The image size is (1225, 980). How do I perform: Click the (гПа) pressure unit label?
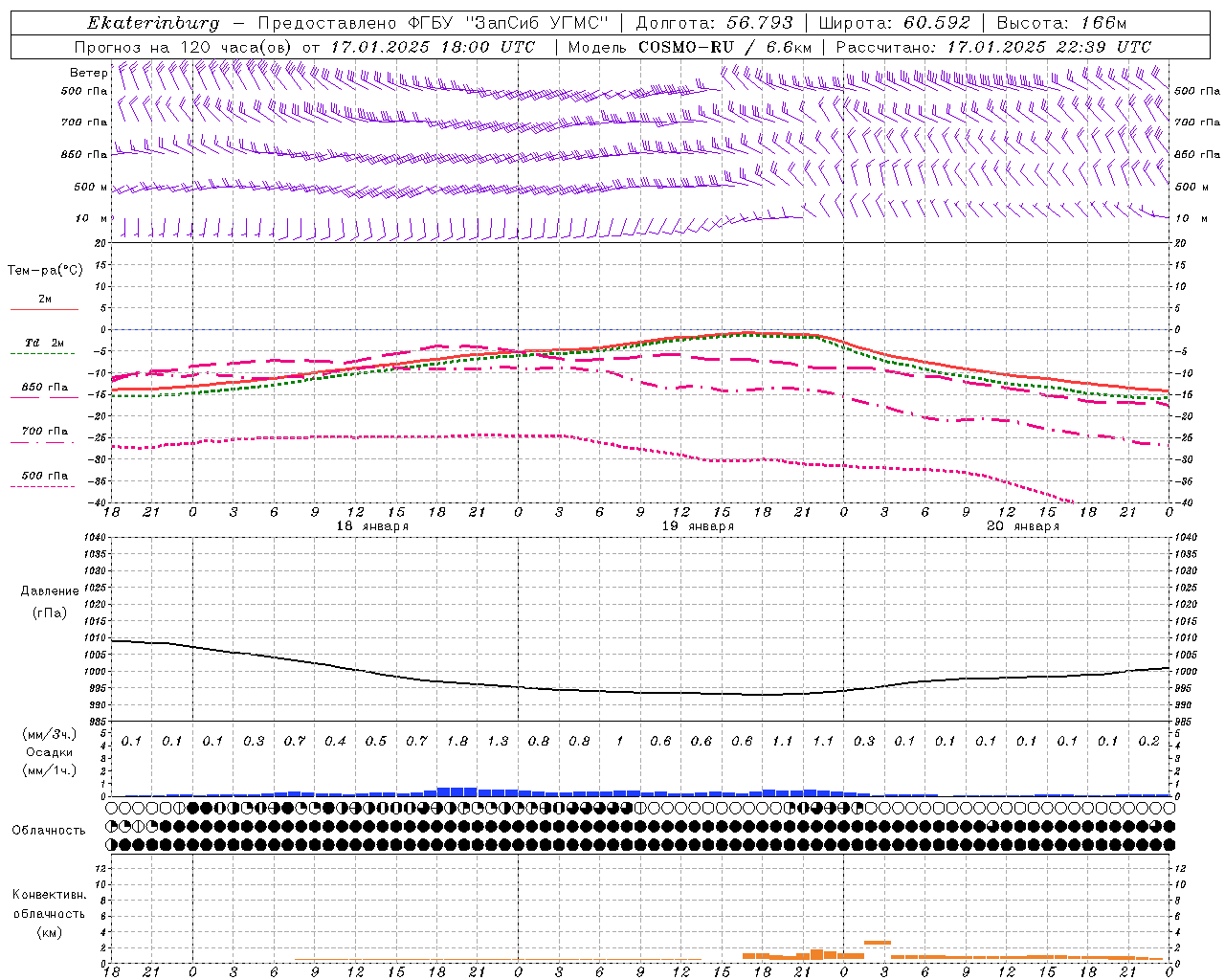click(x=50, y=612)
